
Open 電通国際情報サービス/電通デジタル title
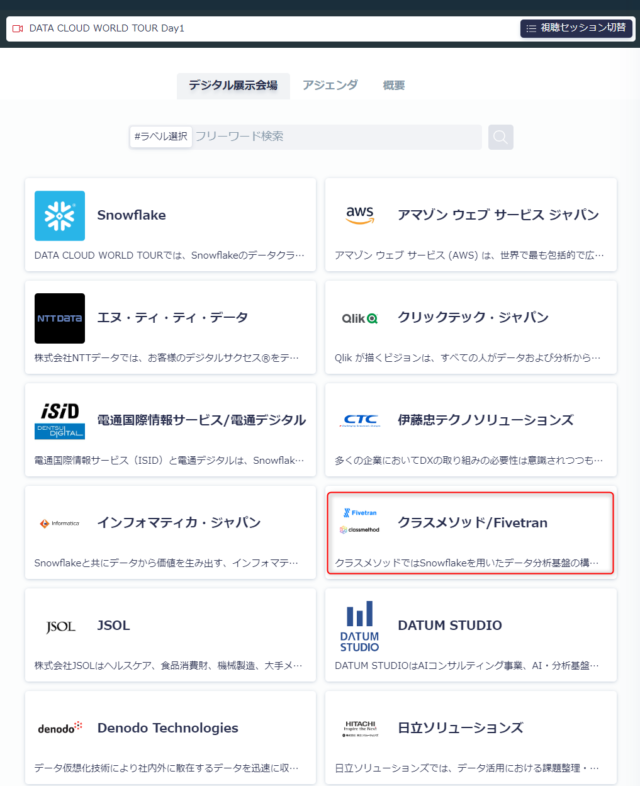click(201, 420)
